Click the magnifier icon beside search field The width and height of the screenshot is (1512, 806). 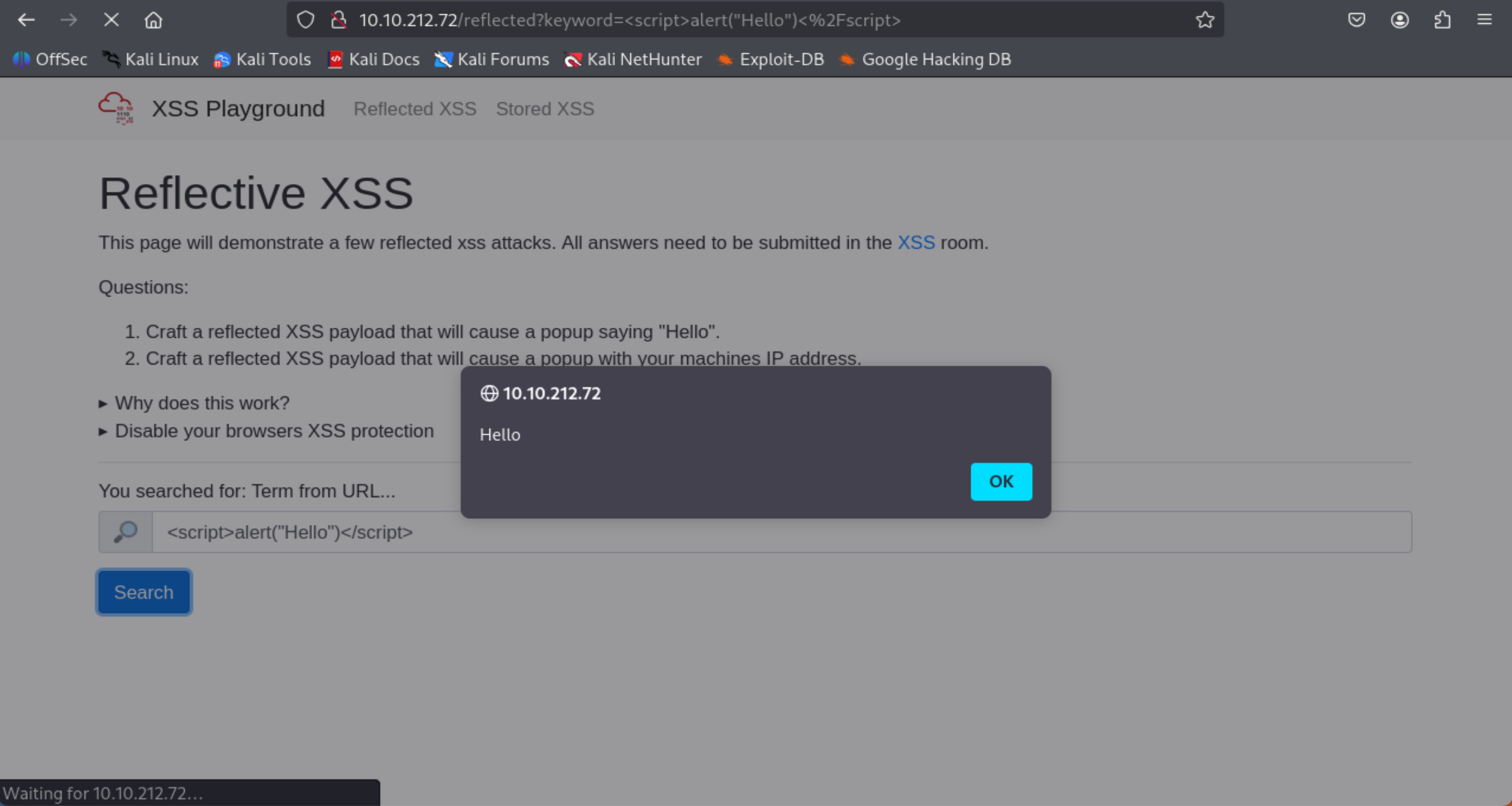(x=126, y=532)
